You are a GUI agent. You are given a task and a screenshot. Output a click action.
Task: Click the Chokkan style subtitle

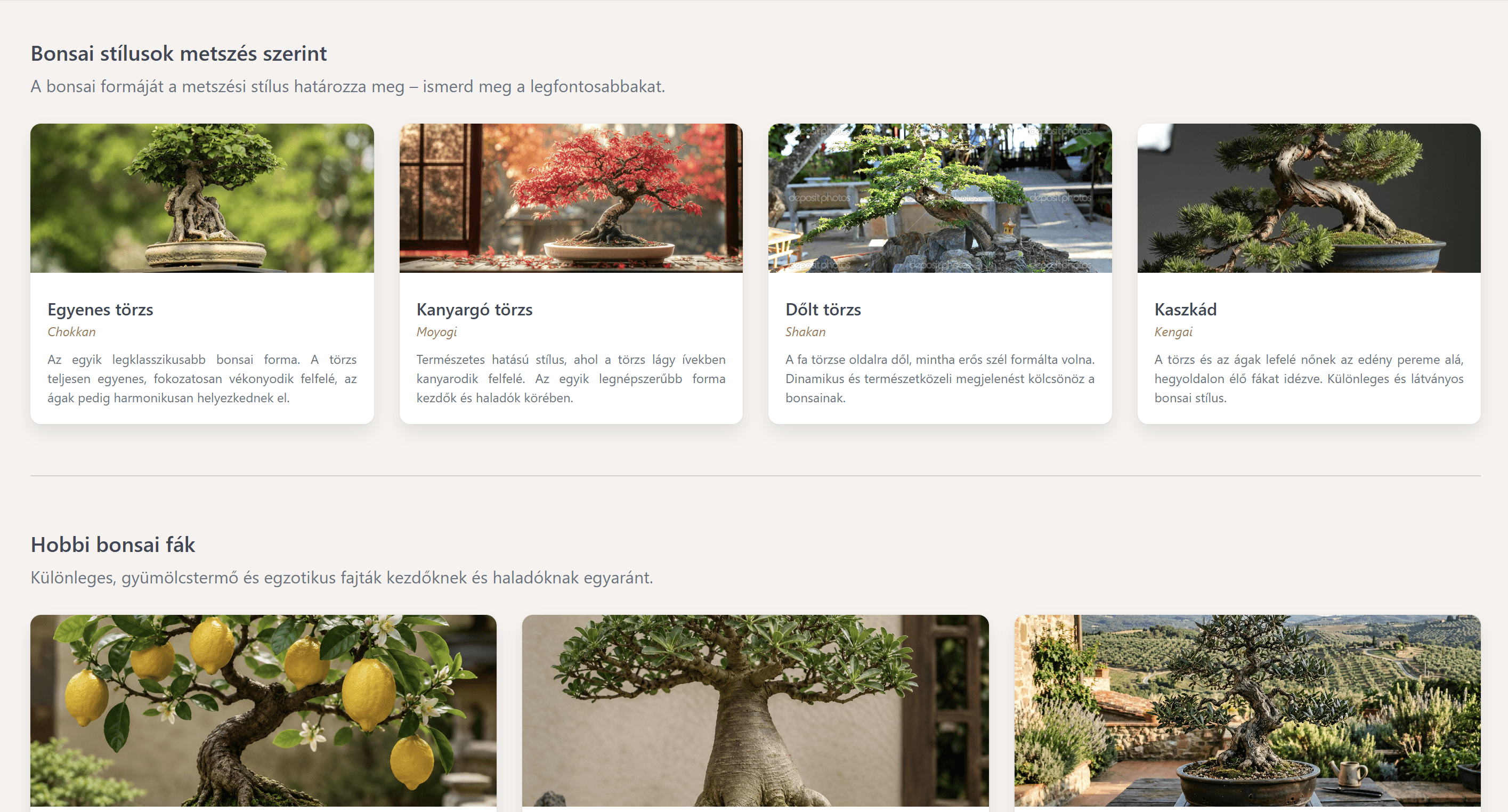(71, 332)
